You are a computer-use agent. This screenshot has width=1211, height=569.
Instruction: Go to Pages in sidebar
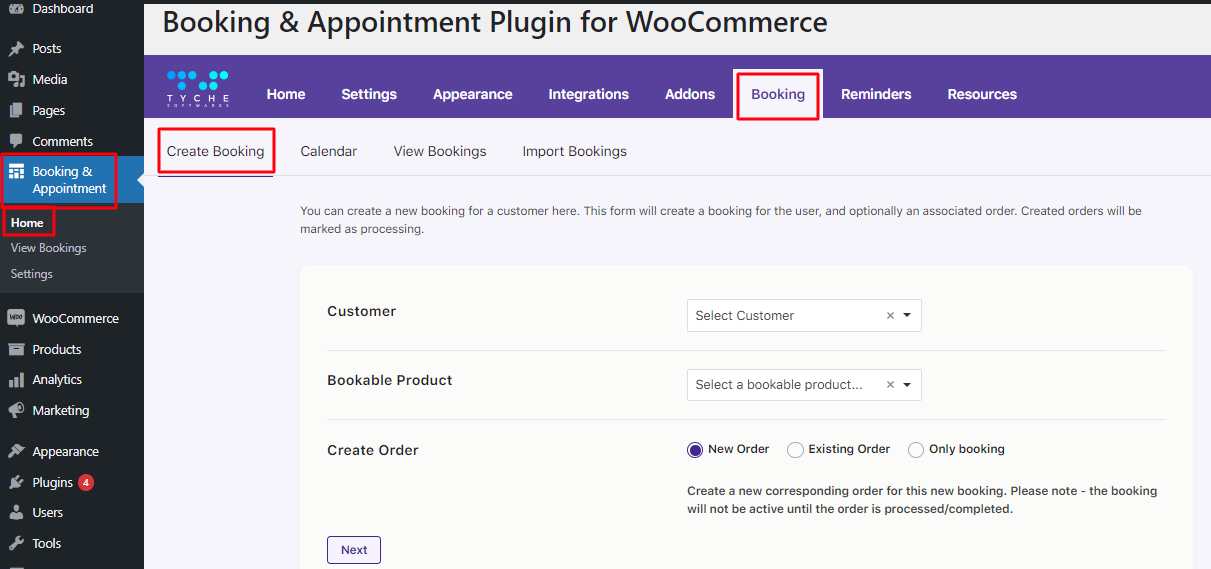point(49,111)
